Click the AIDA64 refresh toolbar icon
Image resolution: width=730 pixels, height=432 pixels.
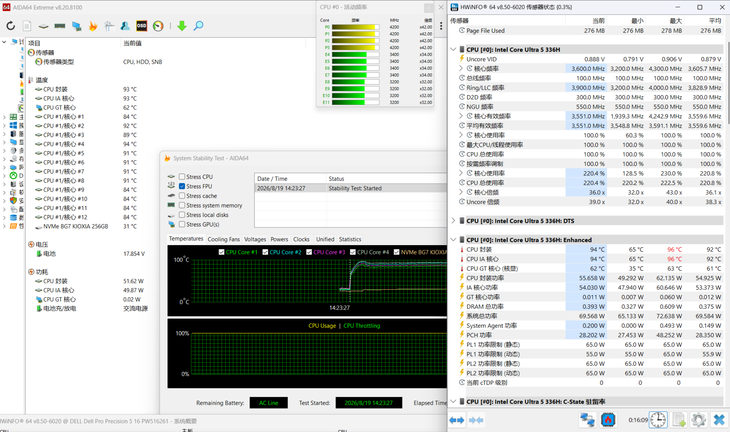coord(11,26)
